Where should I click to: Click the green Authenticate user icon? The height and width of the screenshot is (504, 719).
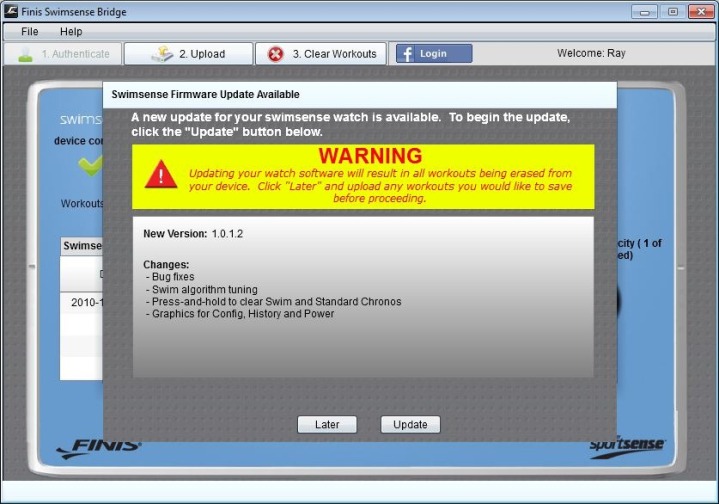click(25, 55)
